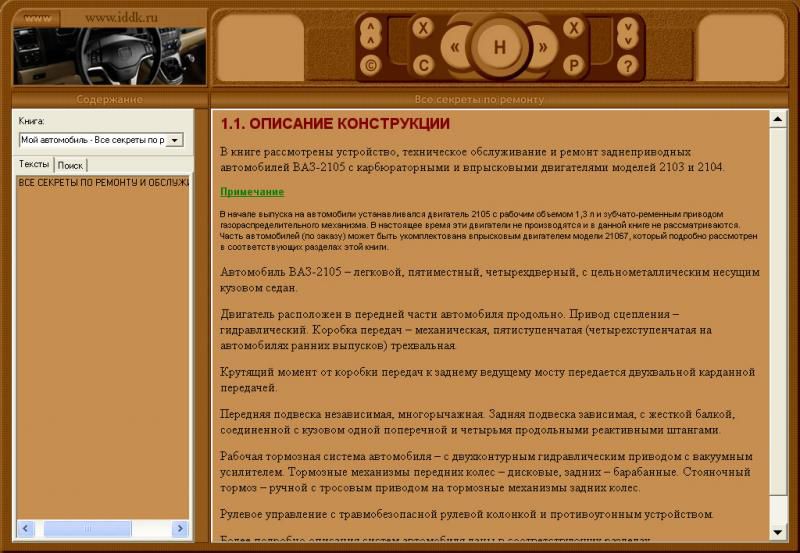Click the X button right of center
Screen dimensions: 800x553
(574, 28)
